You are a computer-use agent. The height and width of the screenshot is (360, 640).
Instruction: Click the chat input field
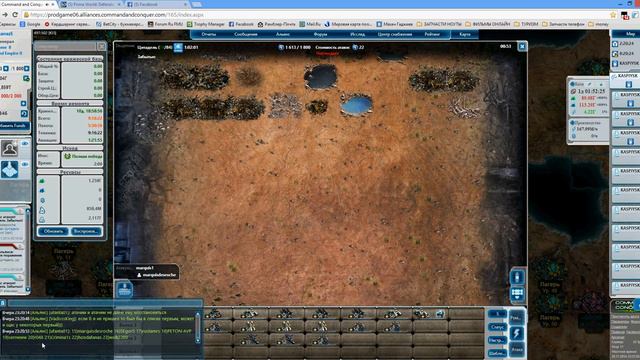(104, 303)
